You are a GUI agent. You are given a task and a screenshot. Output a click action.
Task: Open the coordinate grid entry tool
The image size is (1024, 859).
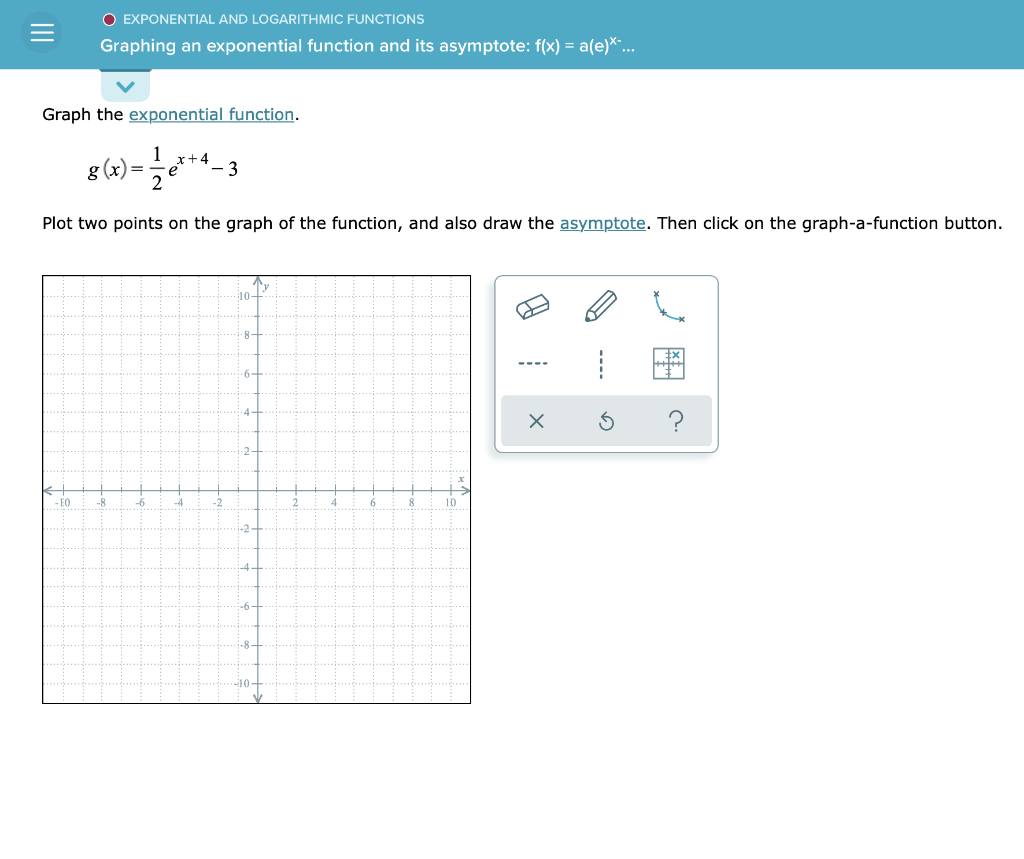coord(669,363)
